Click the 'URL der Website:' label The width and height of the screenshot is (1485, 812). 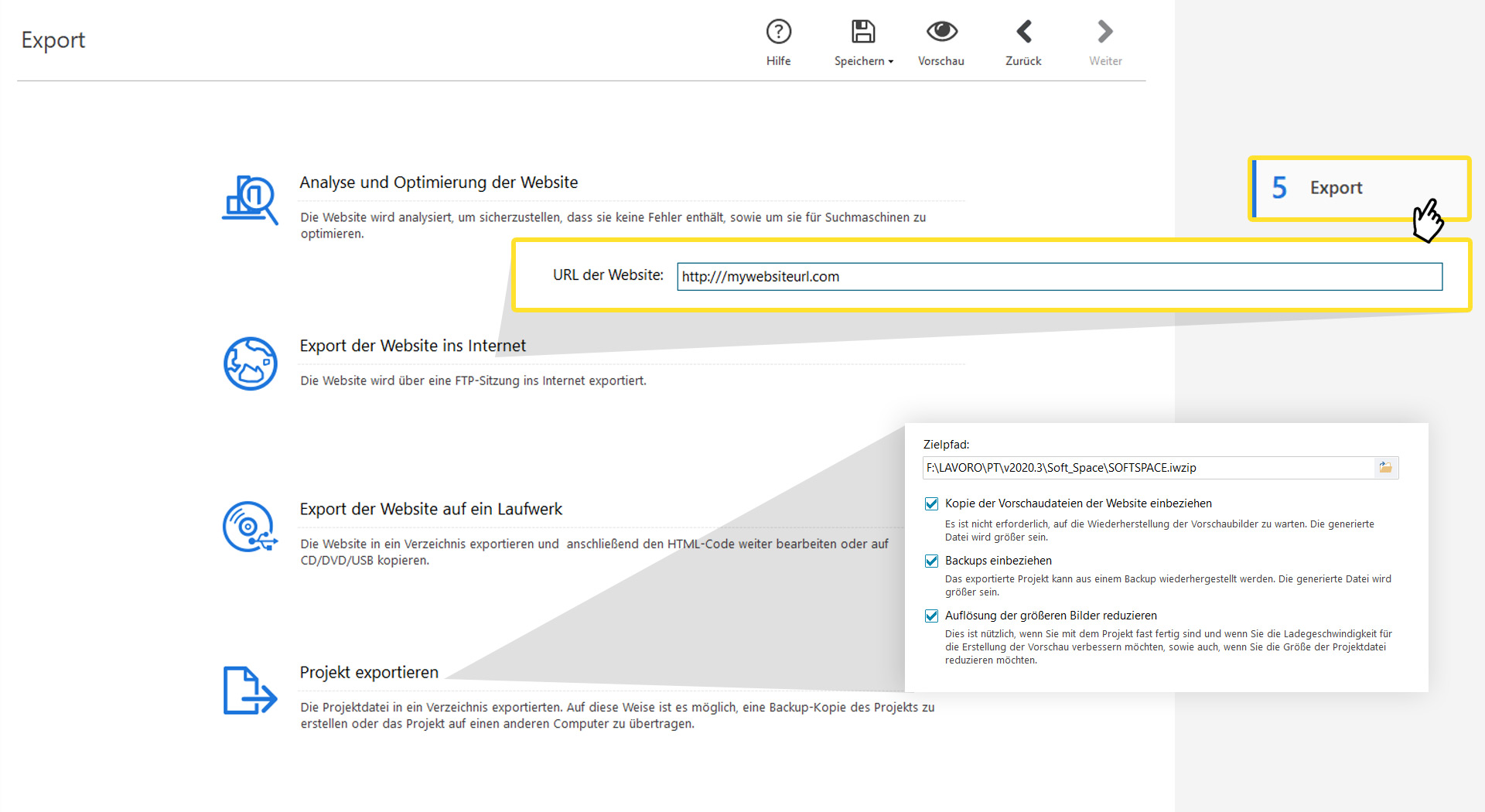[608, 275]
